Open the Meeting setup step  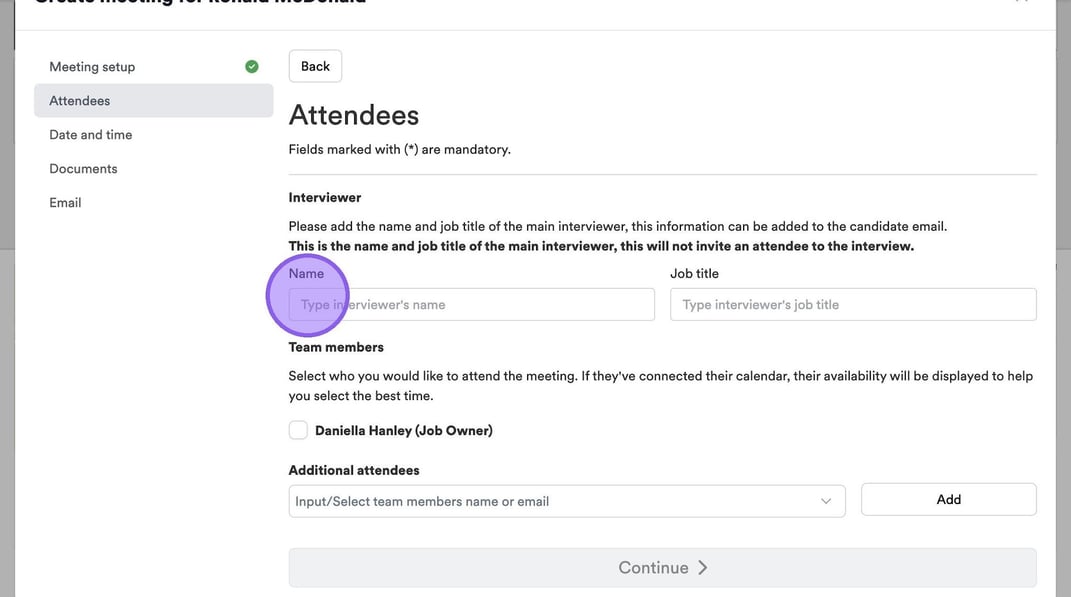click(92, 67)
